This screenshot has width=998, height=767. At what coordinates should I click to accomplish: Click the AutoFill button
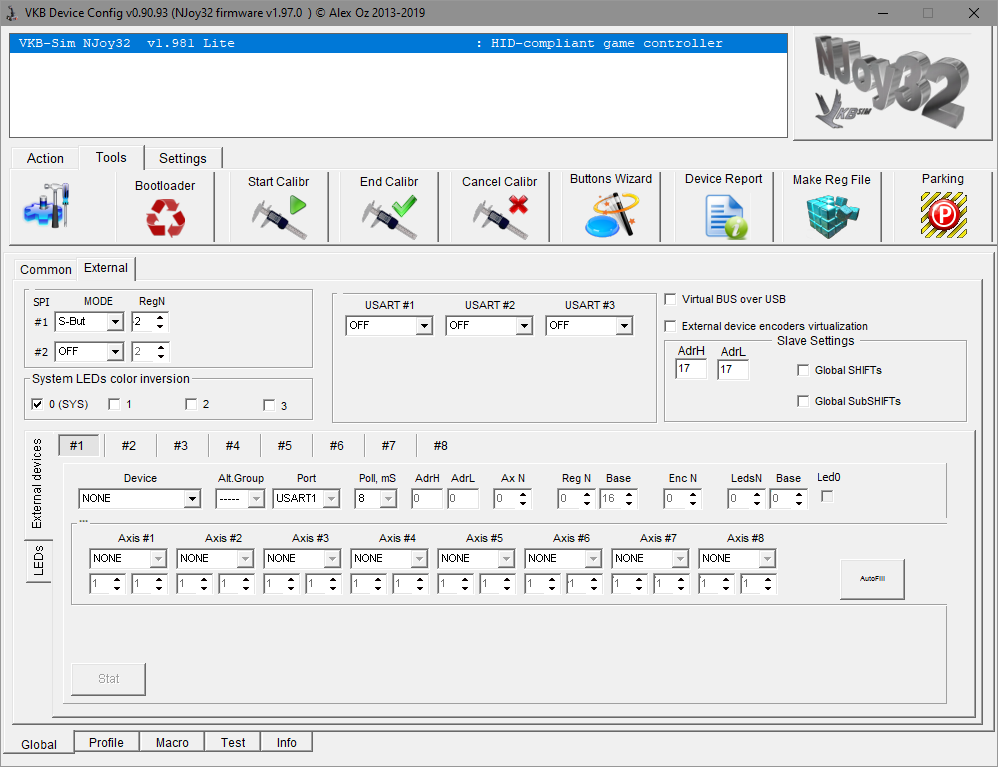click(872, 579)
